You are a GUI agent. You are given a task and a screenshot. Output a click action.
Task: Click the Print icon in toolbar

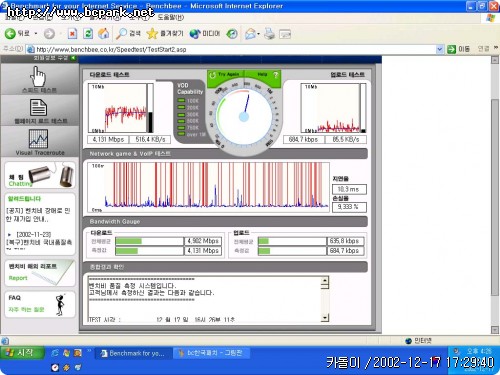(x=269, y=33)
